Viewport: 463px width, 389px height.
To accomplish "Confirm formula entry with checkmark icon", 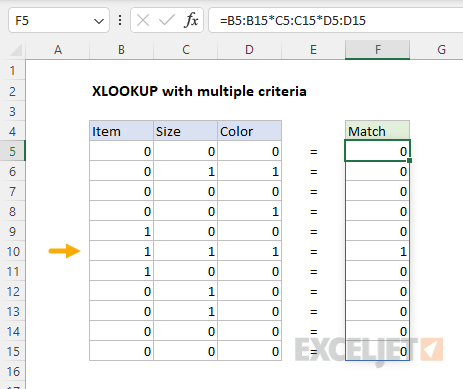I will coord(167,21).
